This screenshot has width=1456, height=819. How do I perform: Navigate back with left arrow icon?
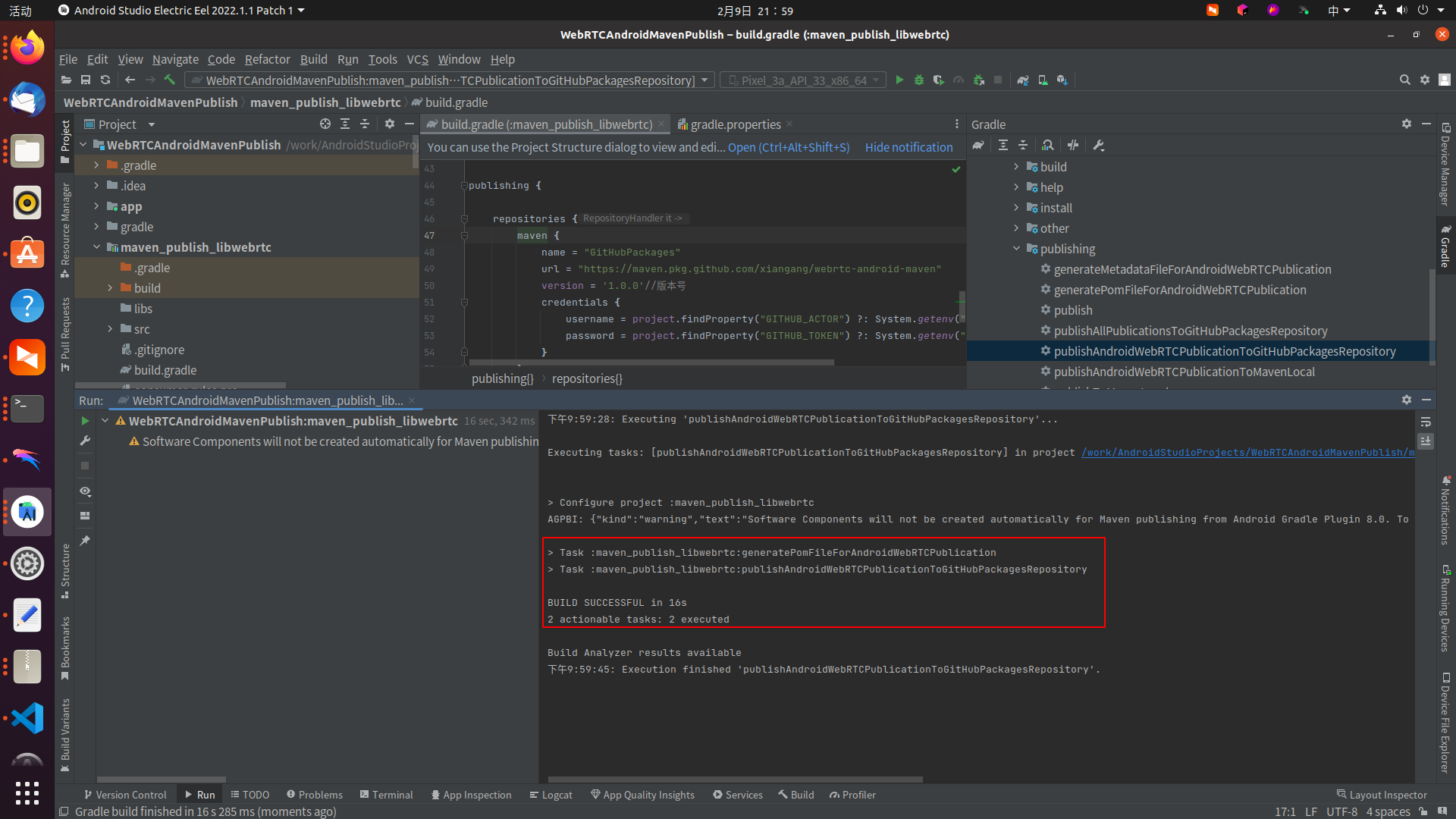(x=130, y=80)
